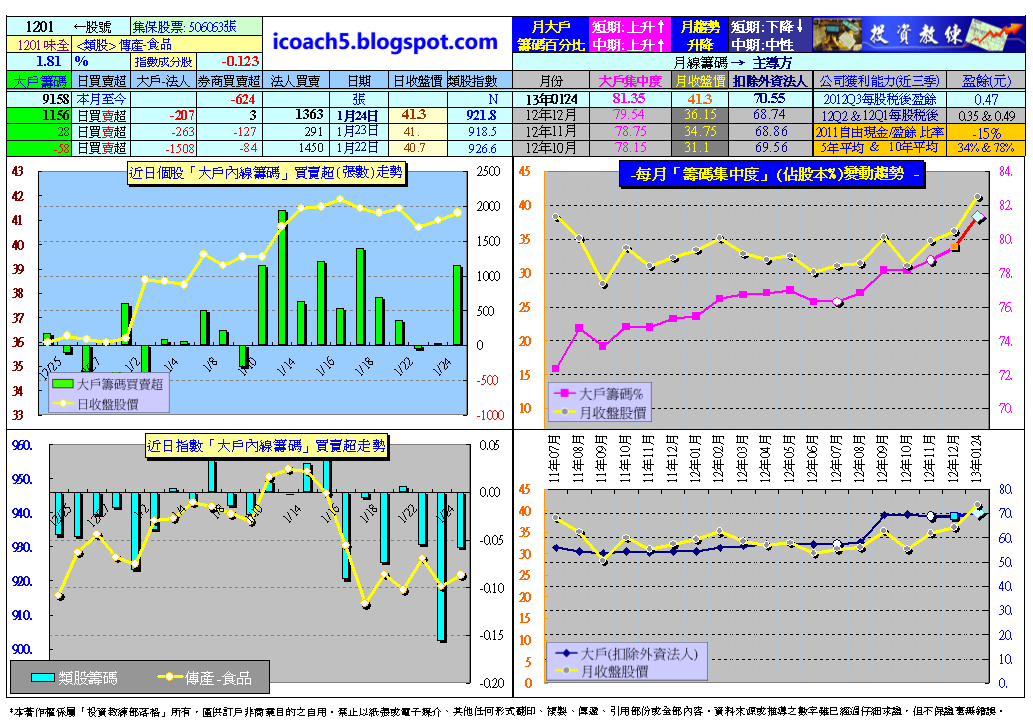Select the 79.54 concentration value
Screen dimensions: 1033x723
[x=630, y=115]
